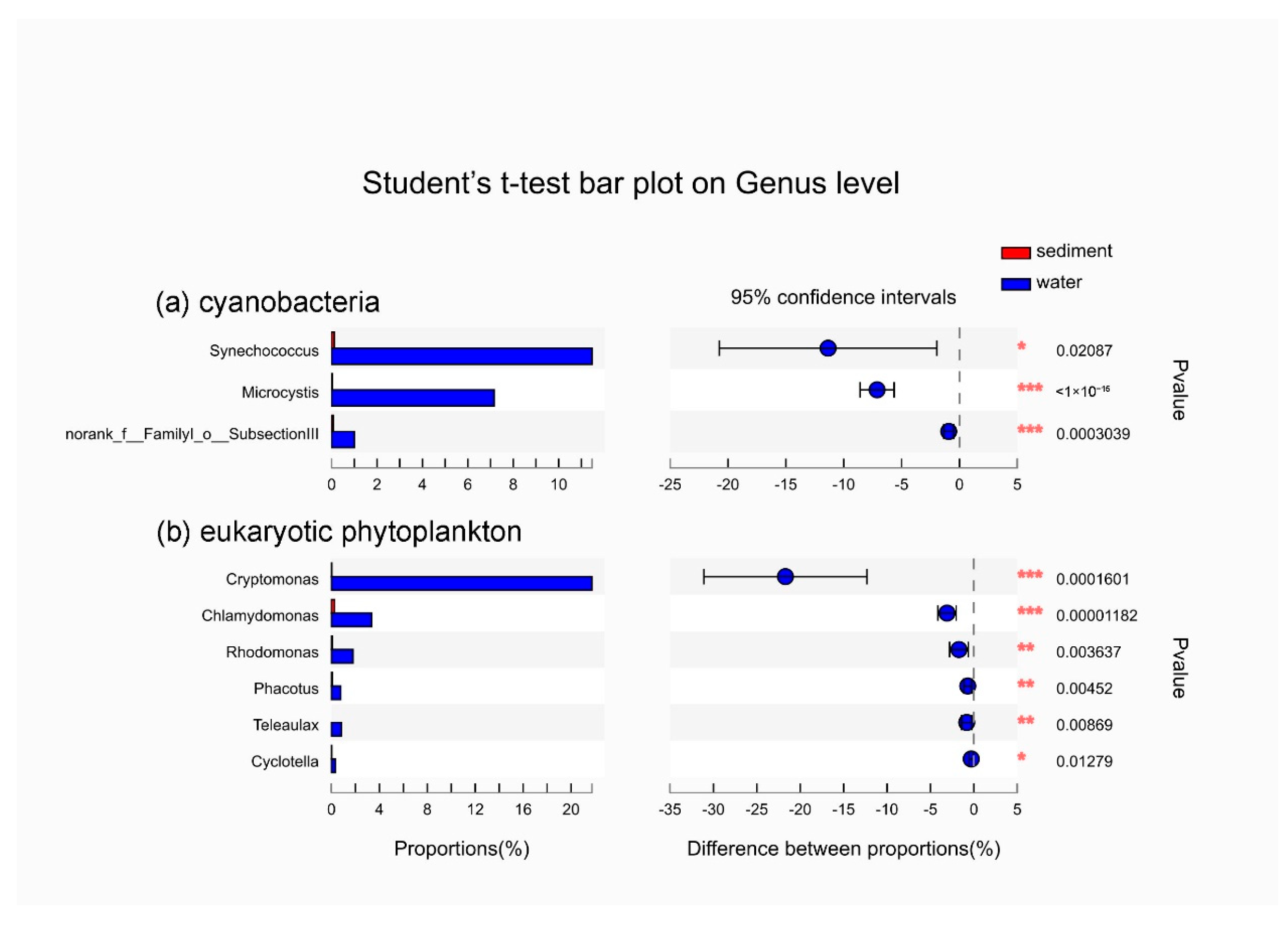This screenshot has width=1288, height=925.
Task: Click the chart title text
Action: (630, 183)
